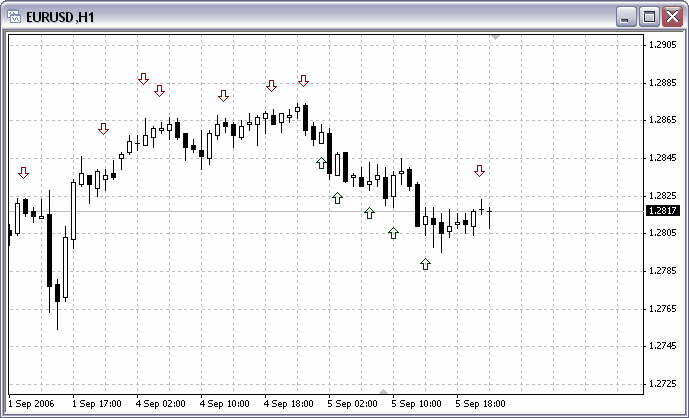Select the down arrow above the 4 Sep 18:00 candles
Screen dimensions: 689x418
271,87
